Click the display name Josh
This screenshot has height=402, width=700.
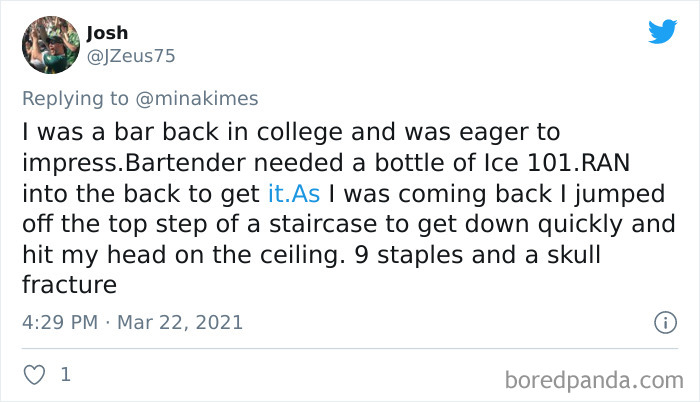107,33
